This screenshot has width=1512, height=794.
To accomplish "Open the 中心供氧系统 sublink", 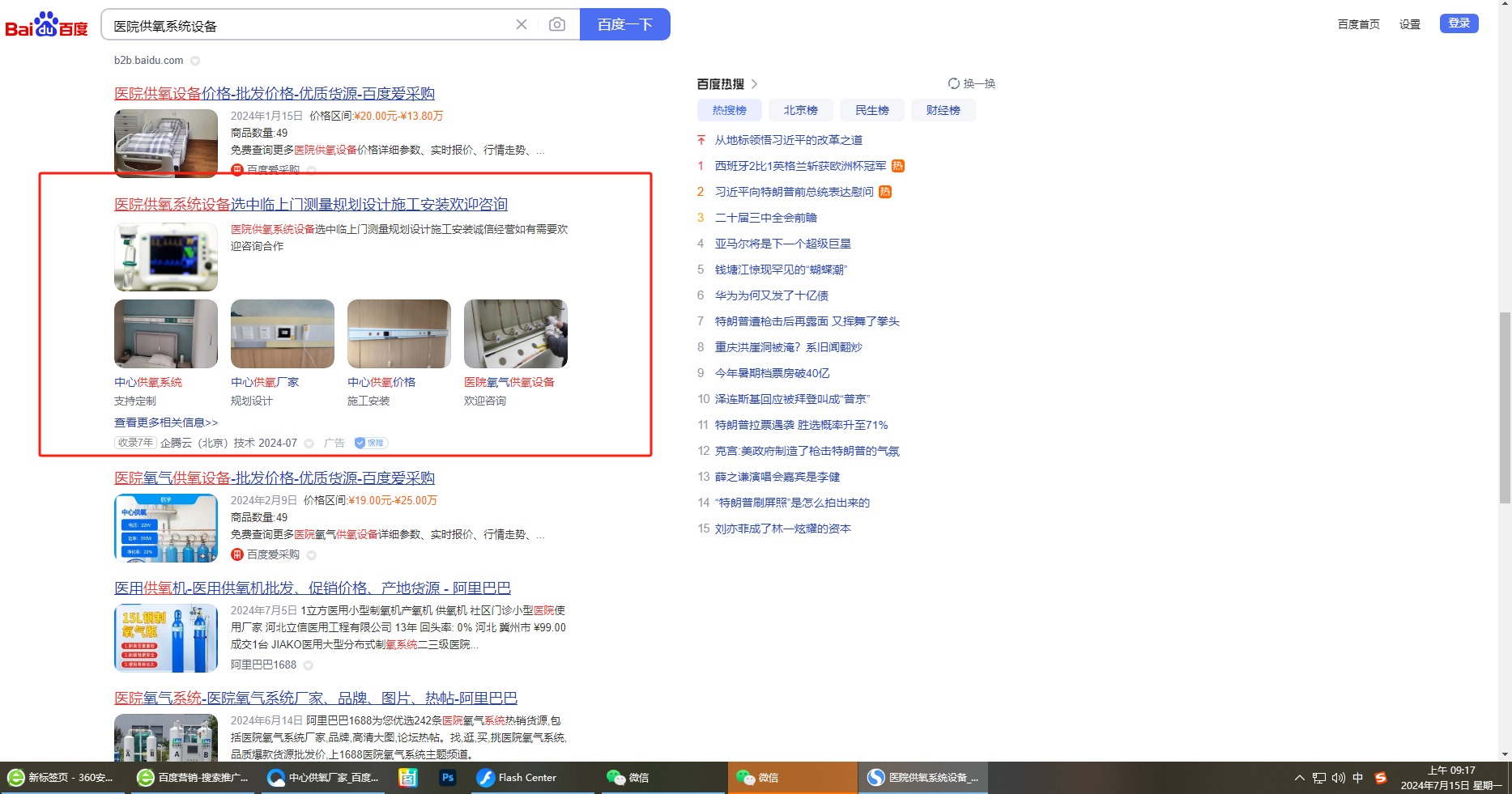I will (x=148, y=382).
